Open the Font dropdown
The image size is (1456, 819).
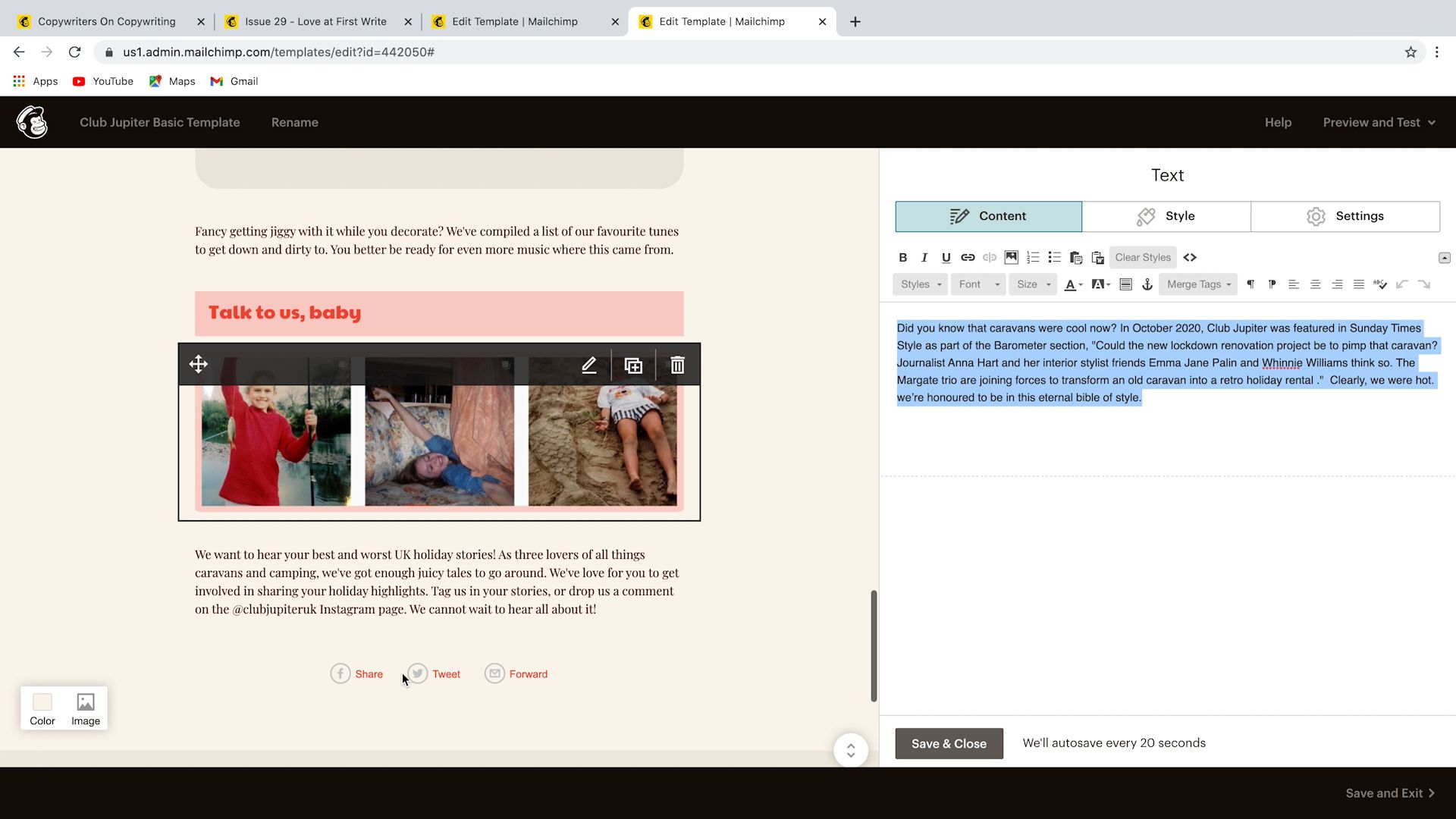[978, 284]
